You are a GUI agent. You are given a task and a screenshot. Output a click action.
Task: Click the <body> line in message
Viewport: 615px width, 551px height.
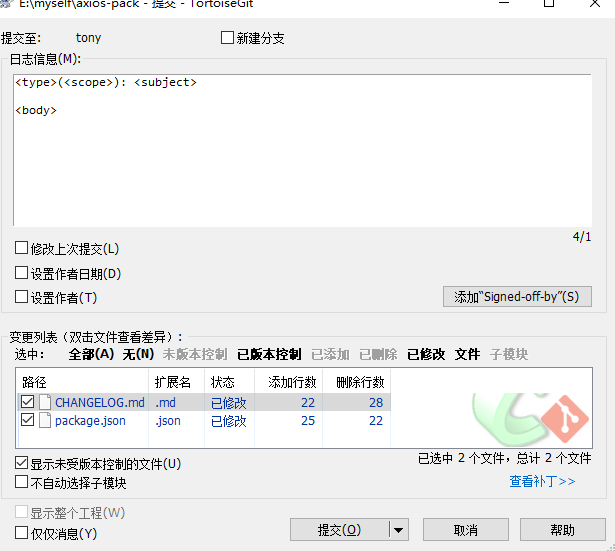click(36, 110)
